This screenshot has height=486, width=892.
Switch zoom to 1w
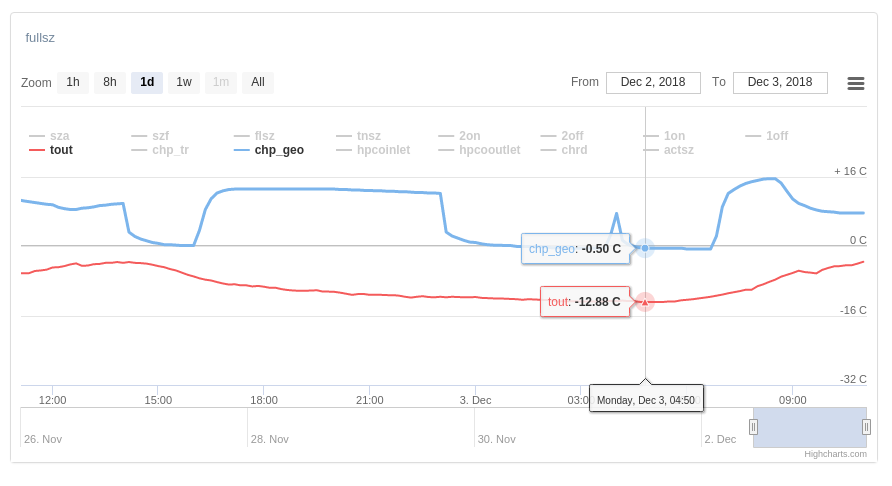click(x=184, y=82)
